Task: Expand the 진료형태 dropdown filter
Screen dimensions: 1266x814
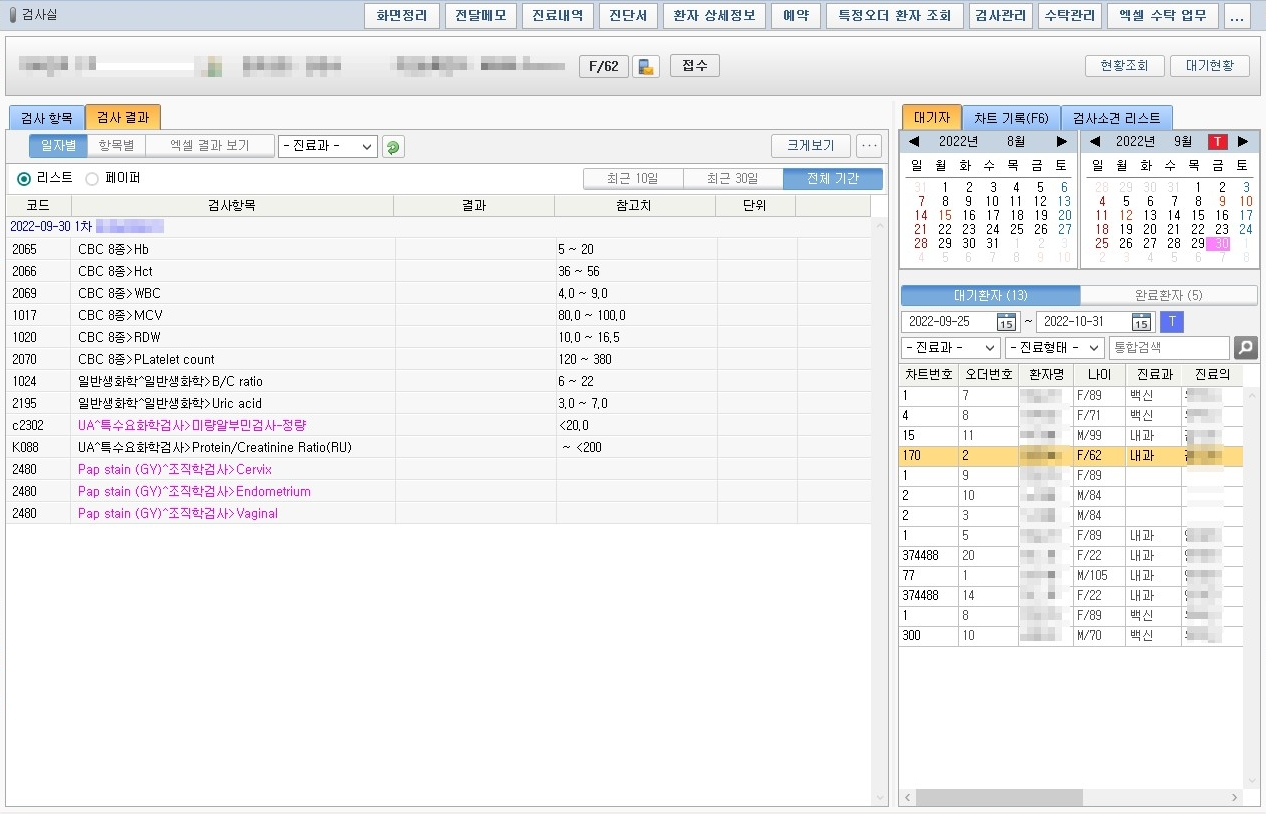Action: (1054, 348)
